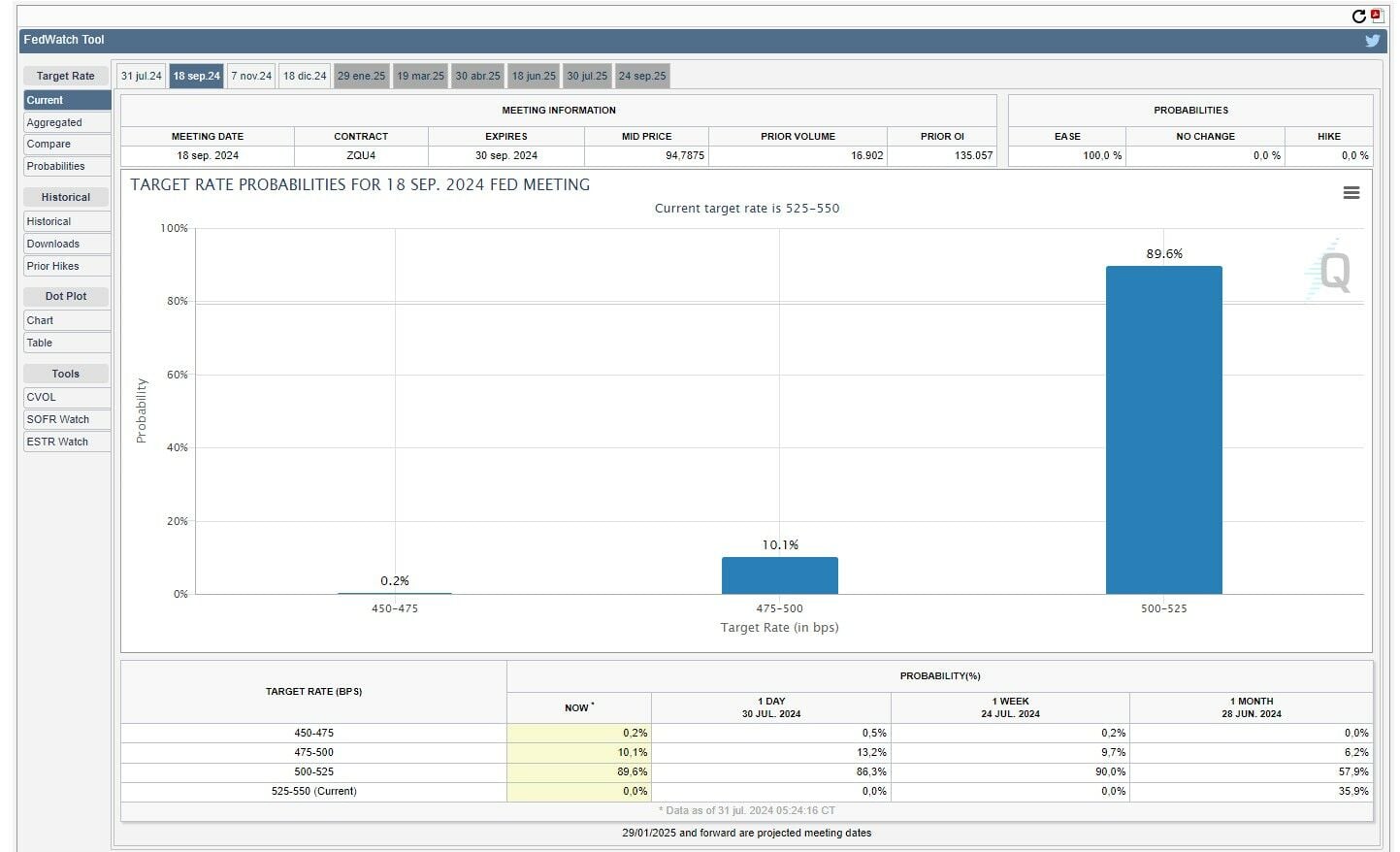1400x852 pixels.
Task: Choose the 24 sep.25 meeting tab
Action: [x=642, y=76]
